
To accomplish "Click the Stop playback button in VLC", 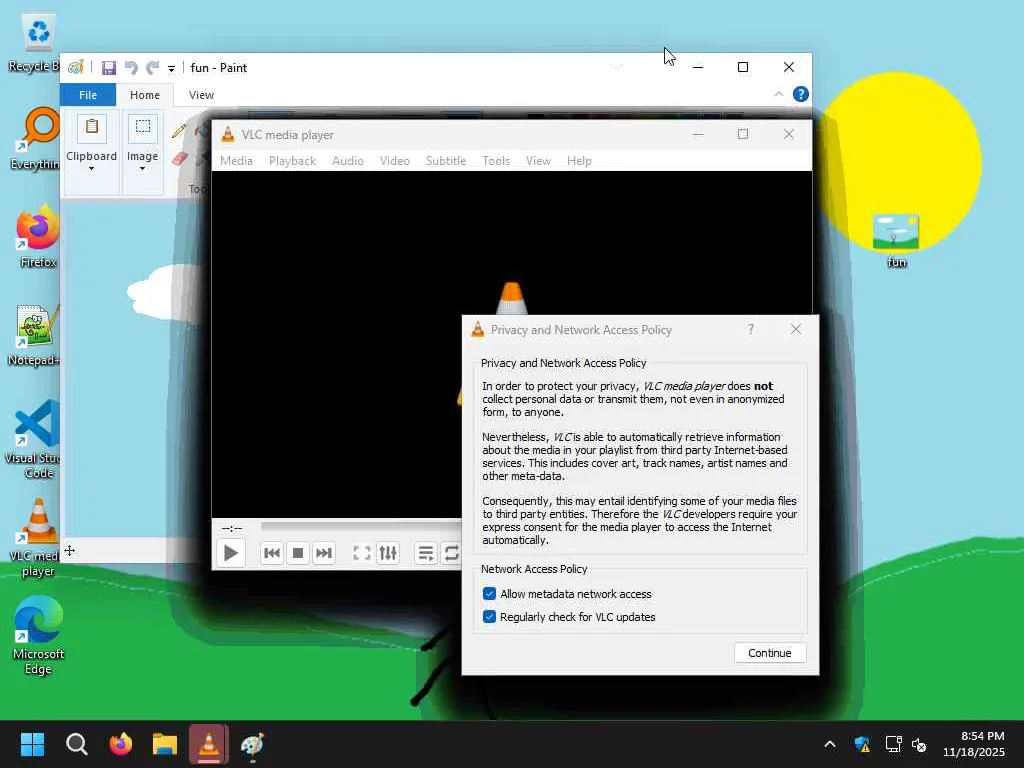I will click(298, 553).
